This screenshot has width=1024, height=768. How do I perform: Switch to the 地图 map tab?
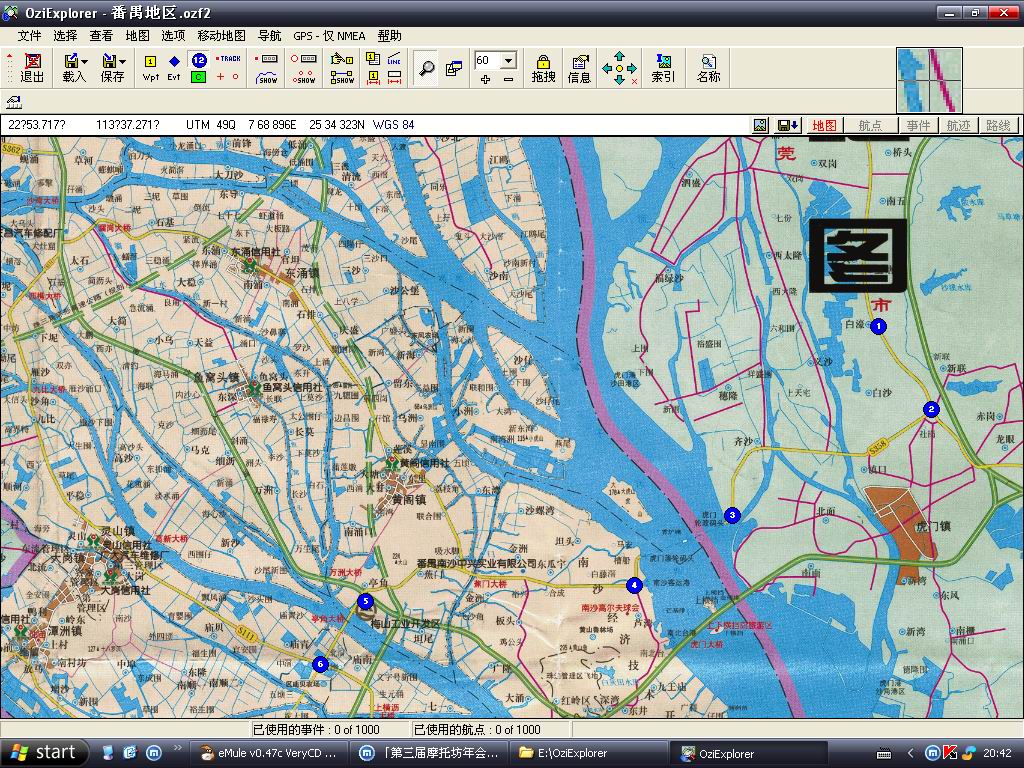(x=824, y=125)
